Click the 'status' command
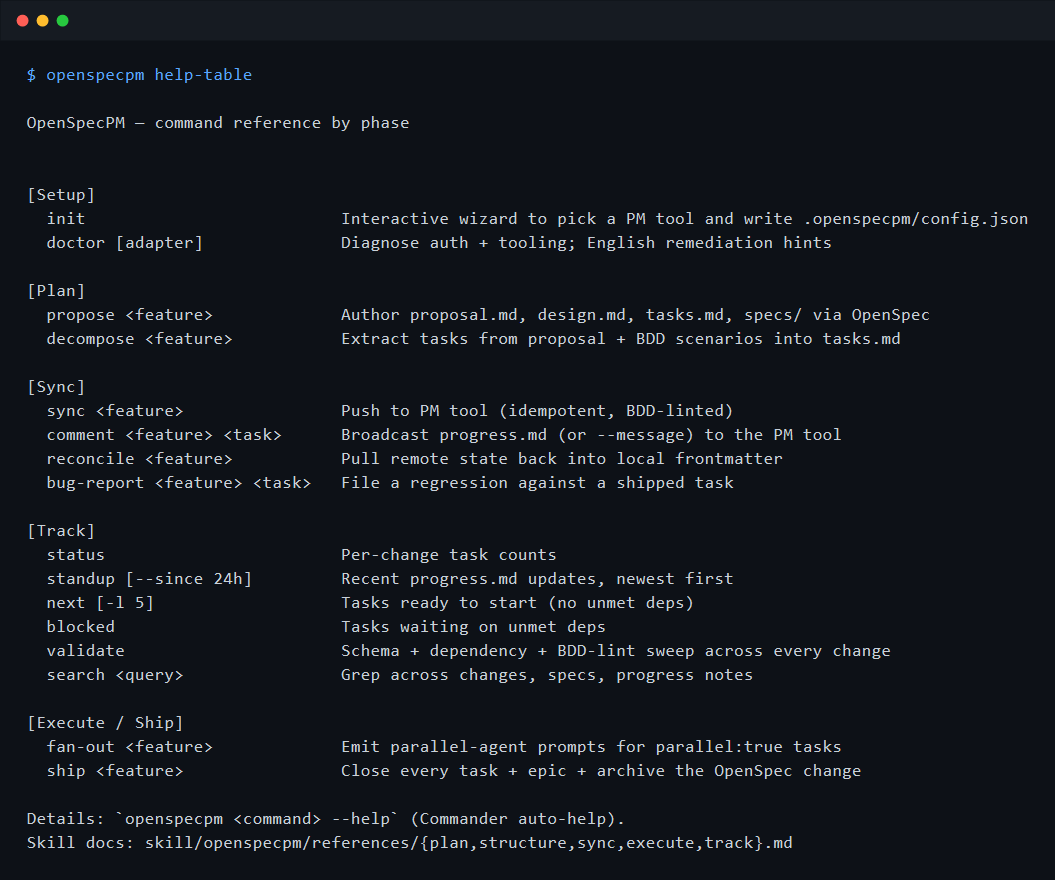The width and height of the screenshot is (1055, 880). tap(75, 555)
